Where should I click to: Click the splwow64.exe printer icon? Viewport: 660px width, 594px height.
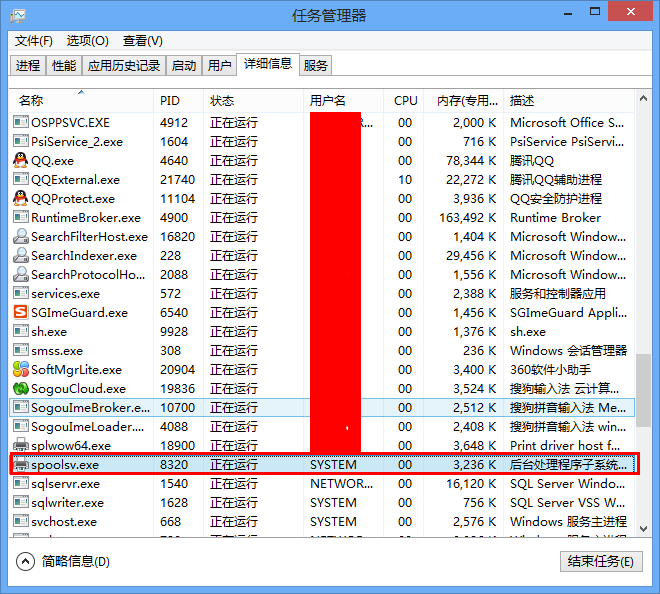pyautogui.click(x=20, y=445)
